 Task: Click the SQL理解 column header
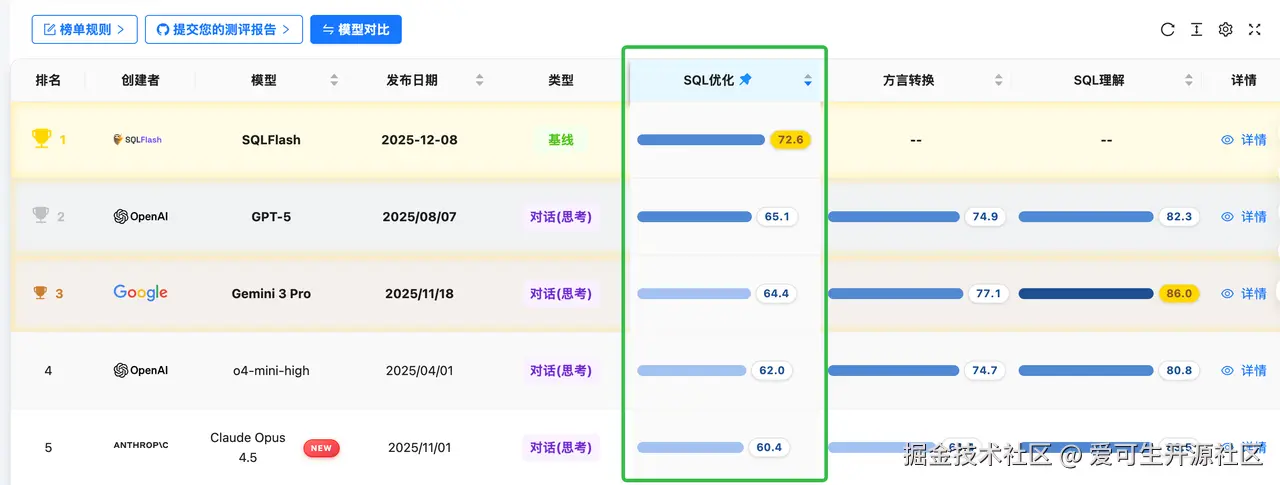click(1098, 80)
